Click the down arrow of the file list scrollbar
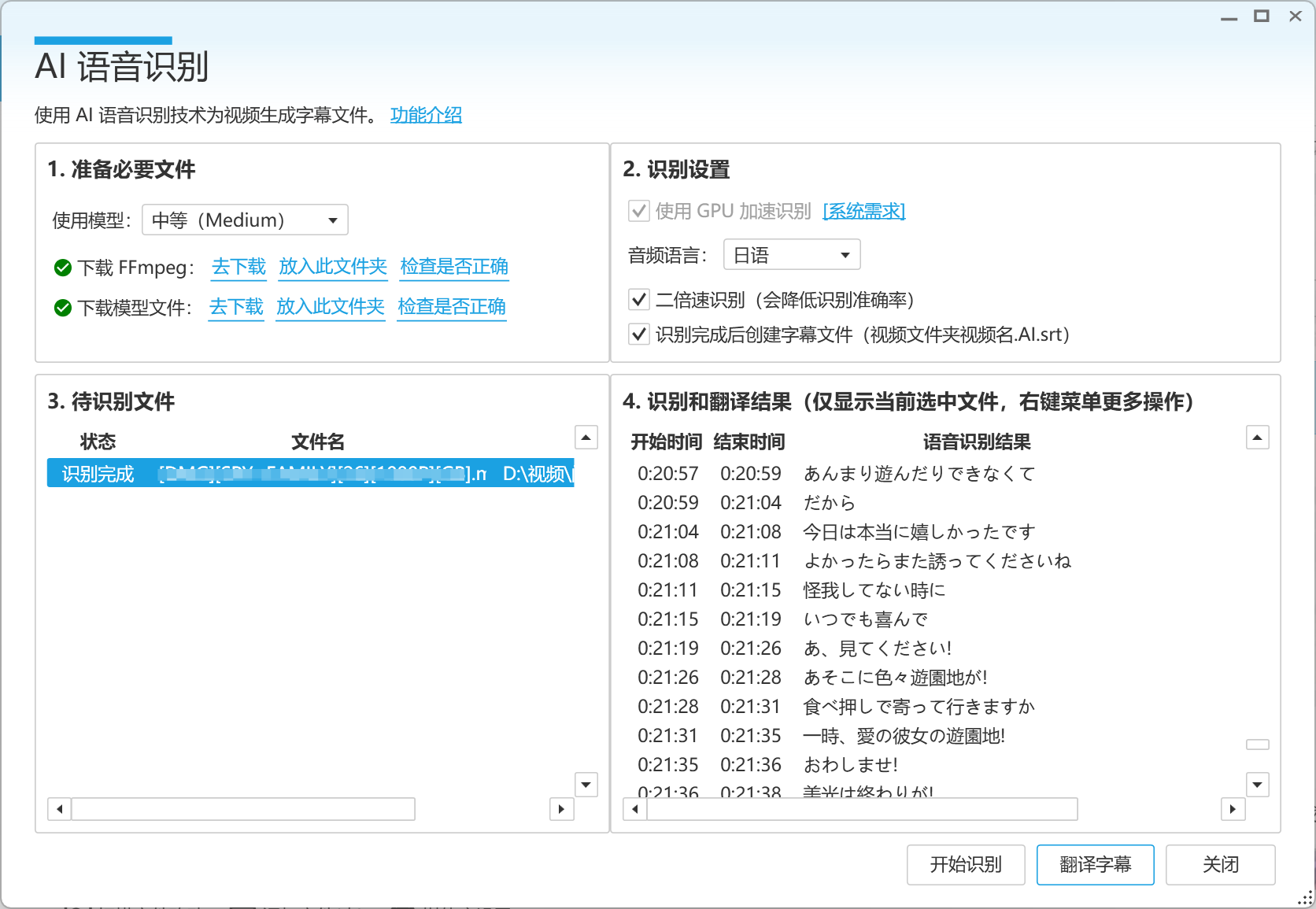 point(586,785)
